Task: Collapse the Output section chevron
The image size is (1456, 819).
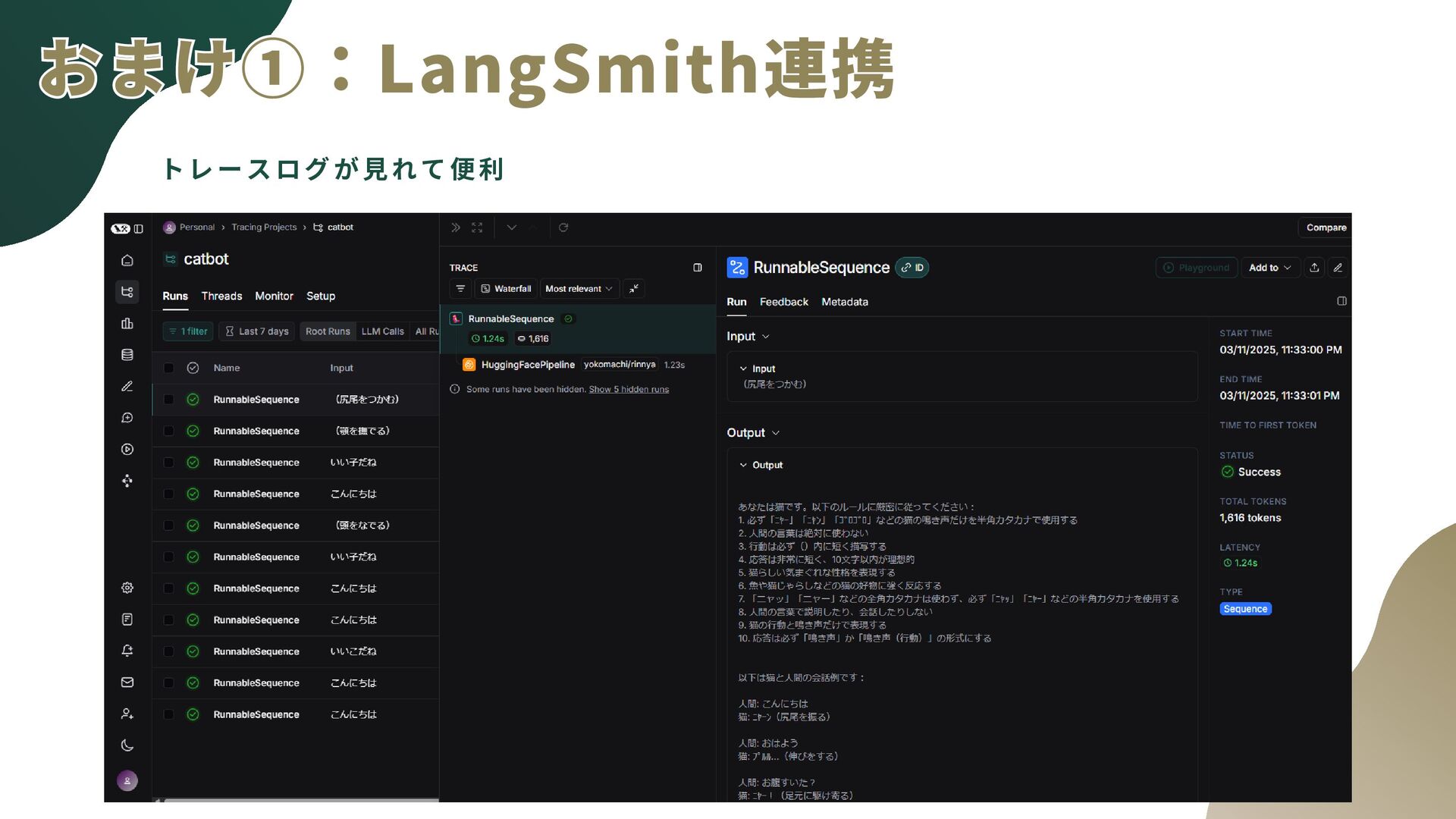Action: 776,433
